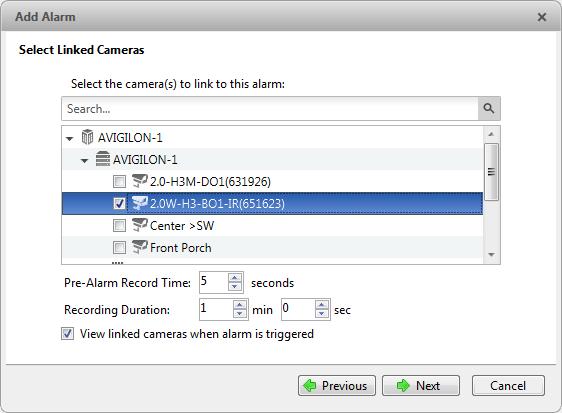Select the Center >SW camera entry
This screenshot has width=562, height=413.
272,226
